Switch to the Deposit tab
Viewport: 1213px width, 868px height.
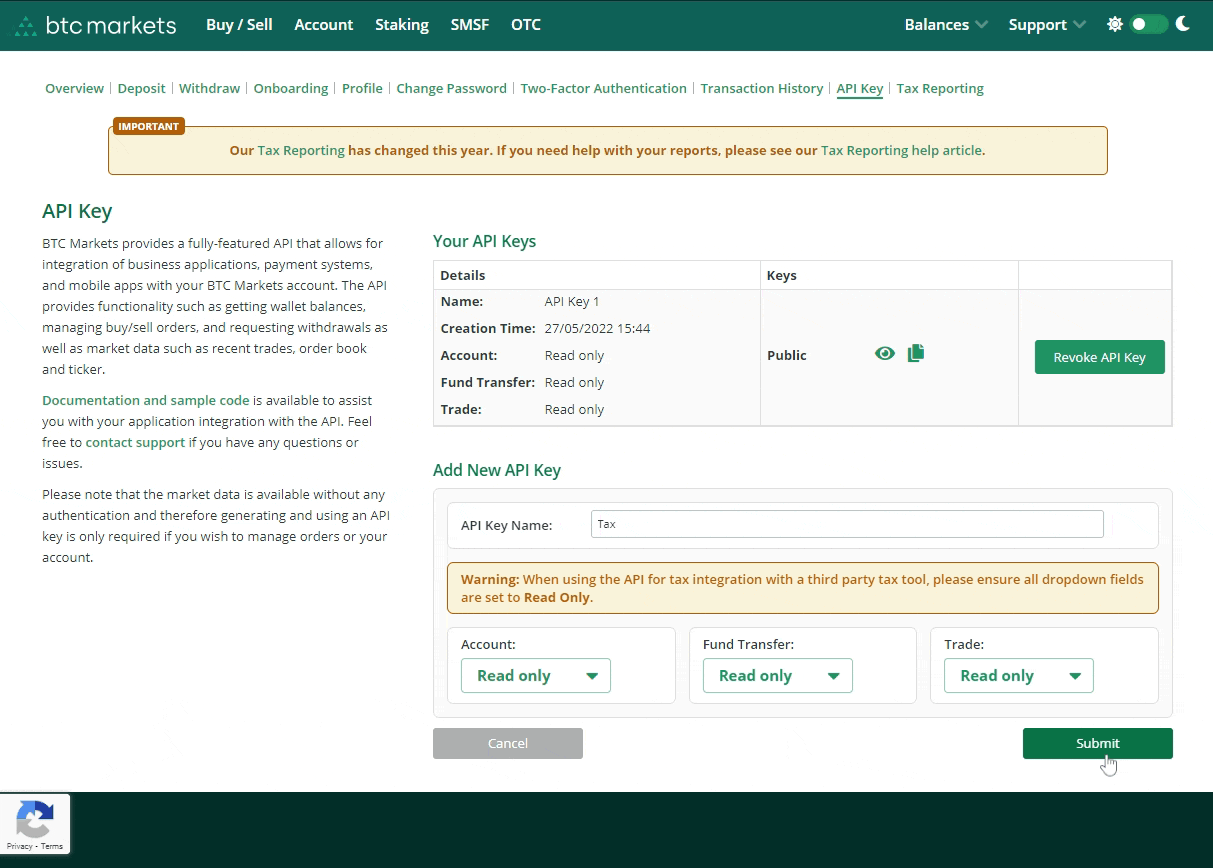(142, 88)
